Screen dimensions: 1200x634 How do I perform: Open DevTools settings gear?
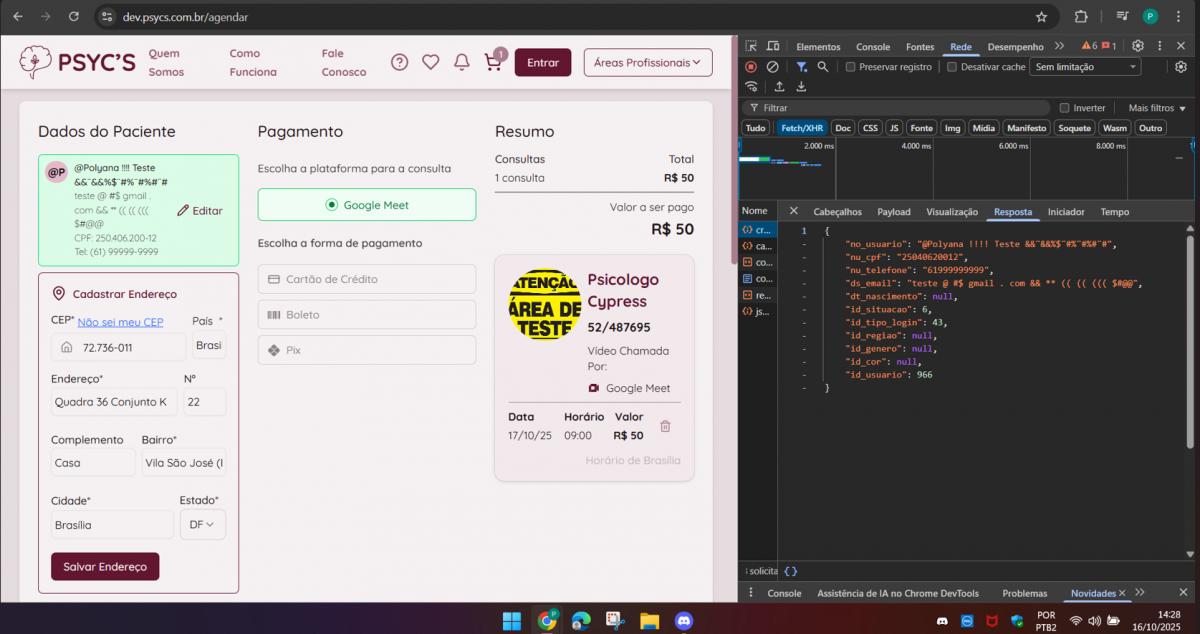pyautogui.click(x=1137, y=46)
